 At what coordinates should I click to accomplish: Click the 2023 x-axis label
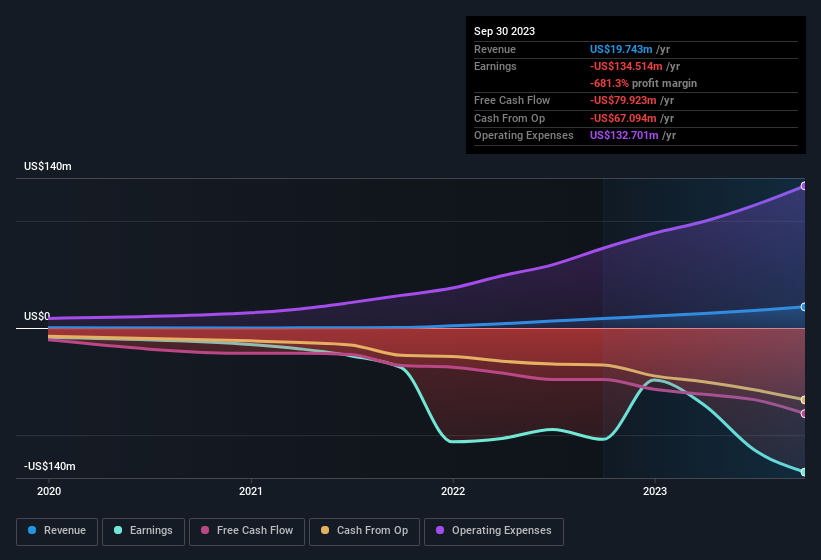click(x=654, y=491)
